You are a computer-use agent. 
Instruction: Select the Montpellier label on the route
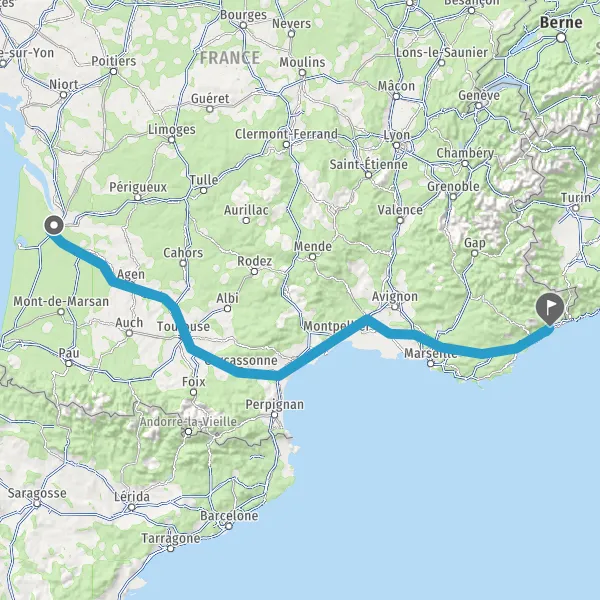tap(336, 326)
